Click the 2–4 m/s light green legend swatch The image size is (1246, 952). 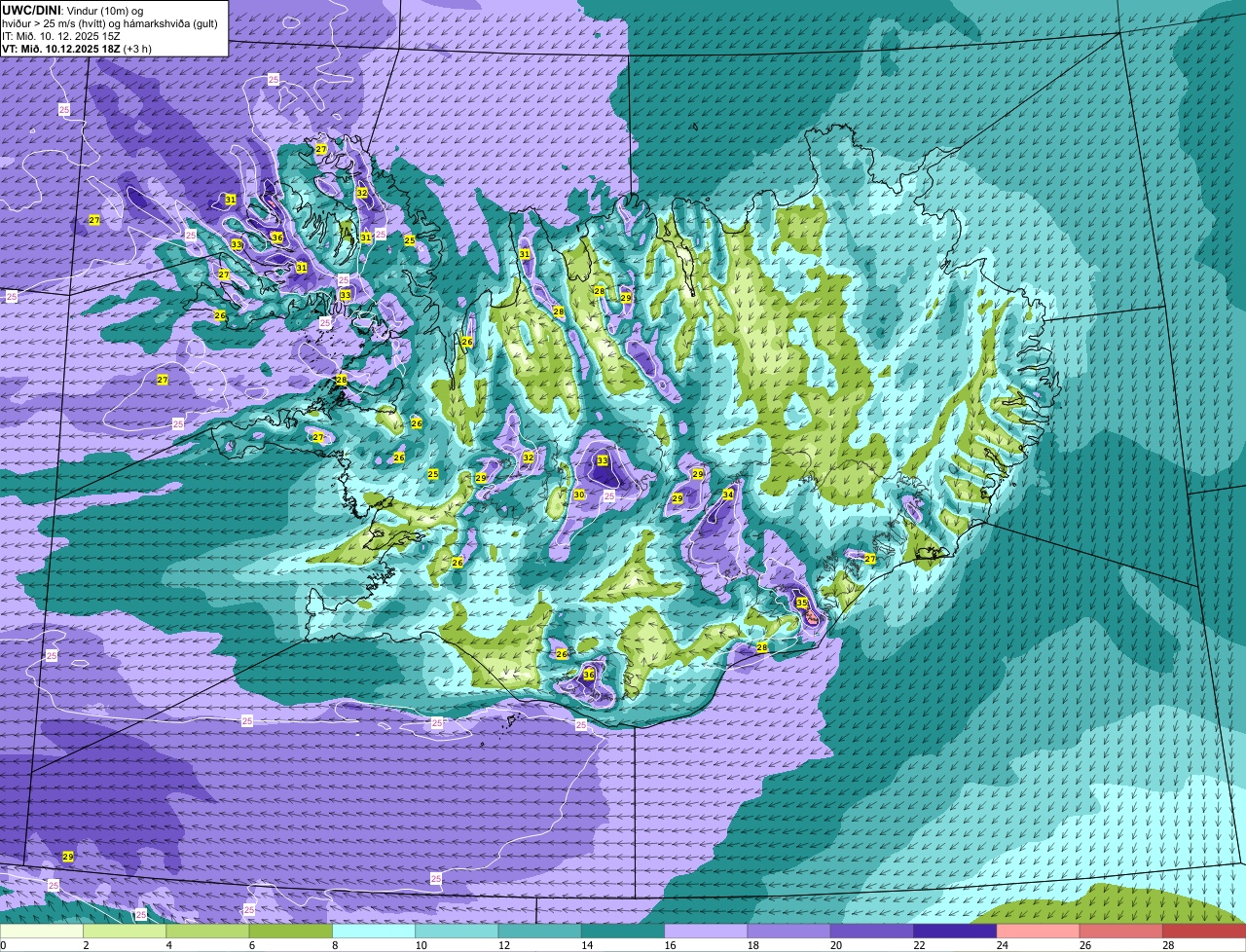125,931
